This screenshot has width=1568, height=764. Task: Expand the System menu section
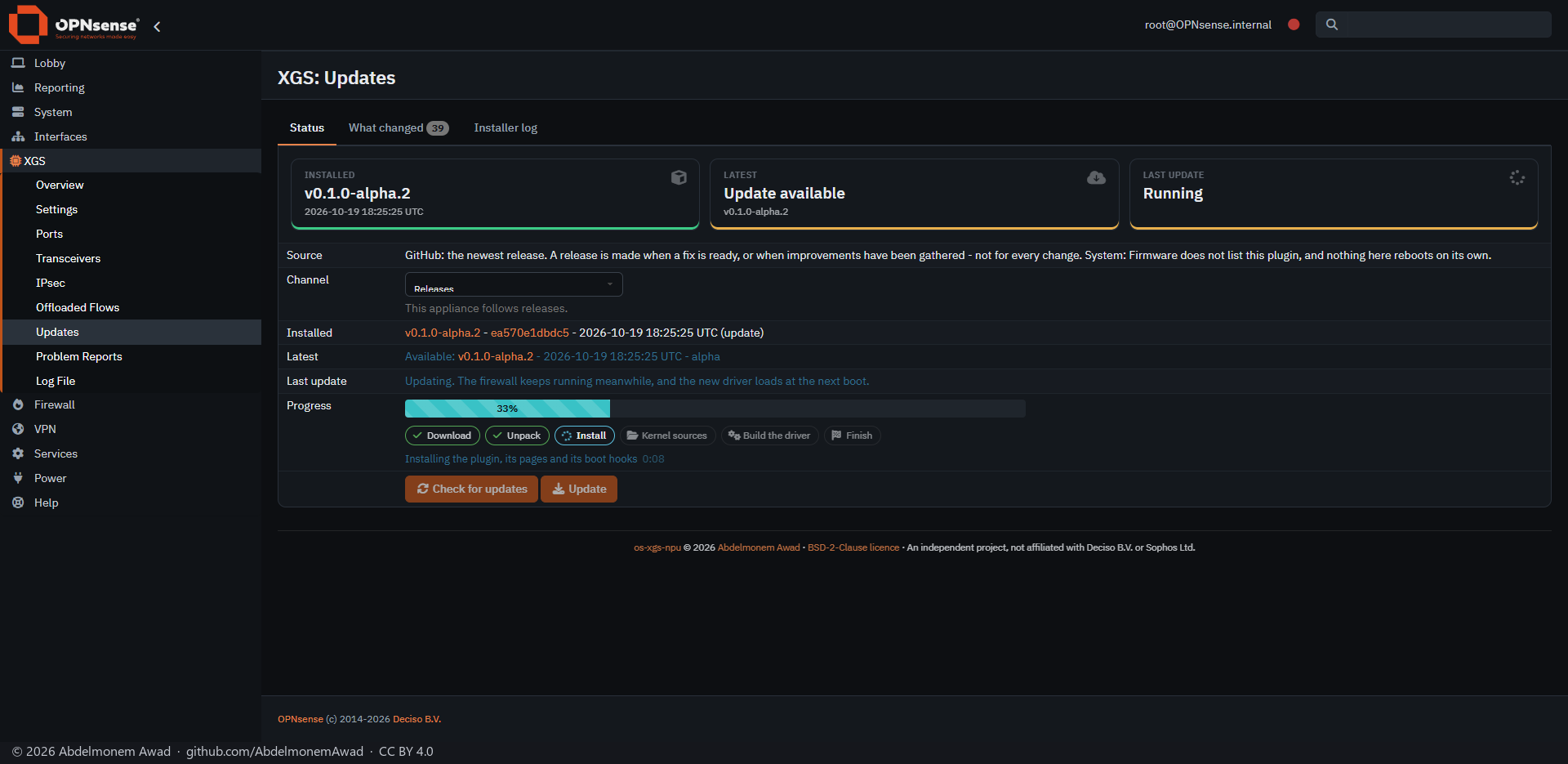131,112
